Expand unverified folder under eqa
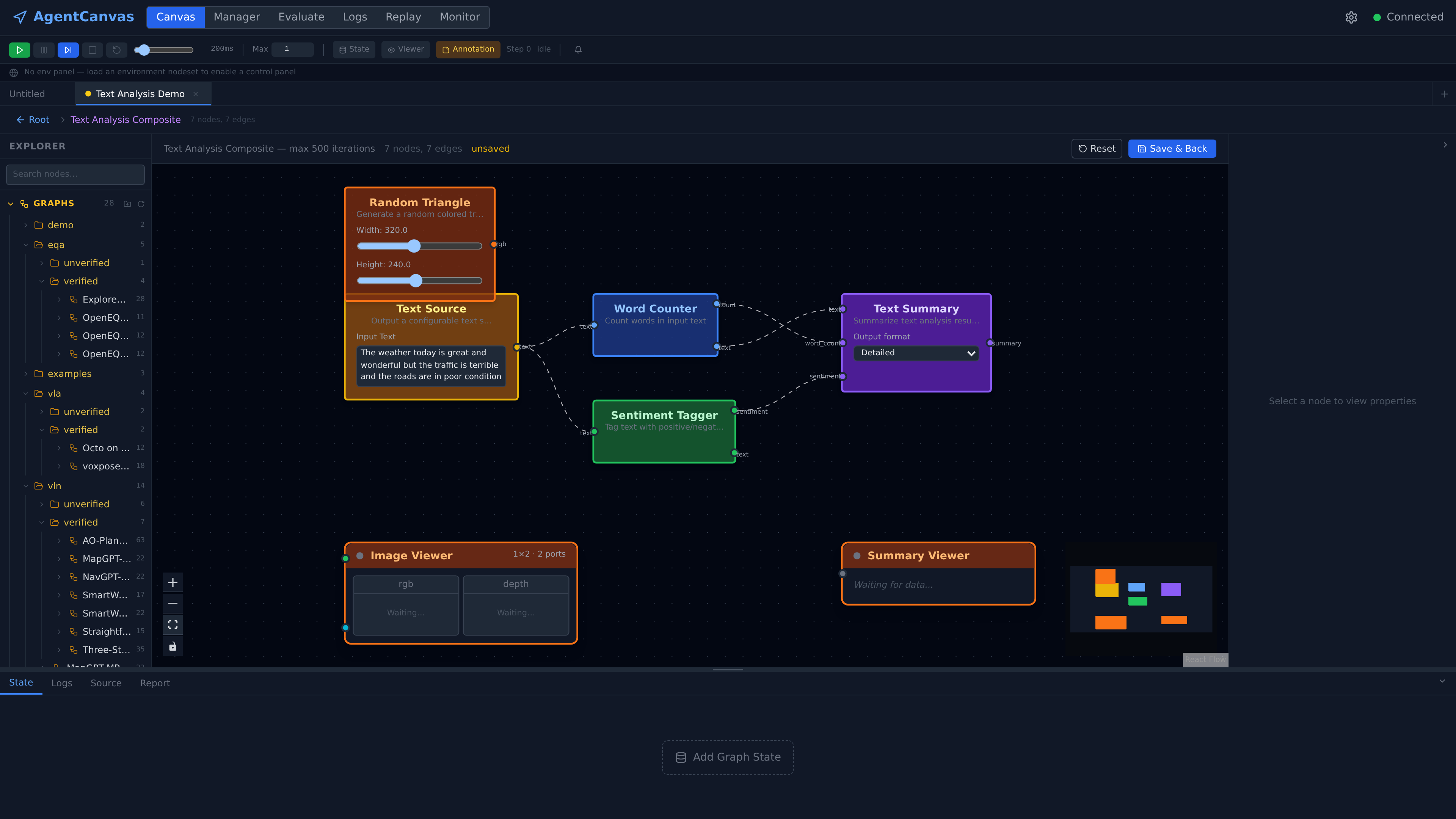1456x819 pixels. pos(41,263)
